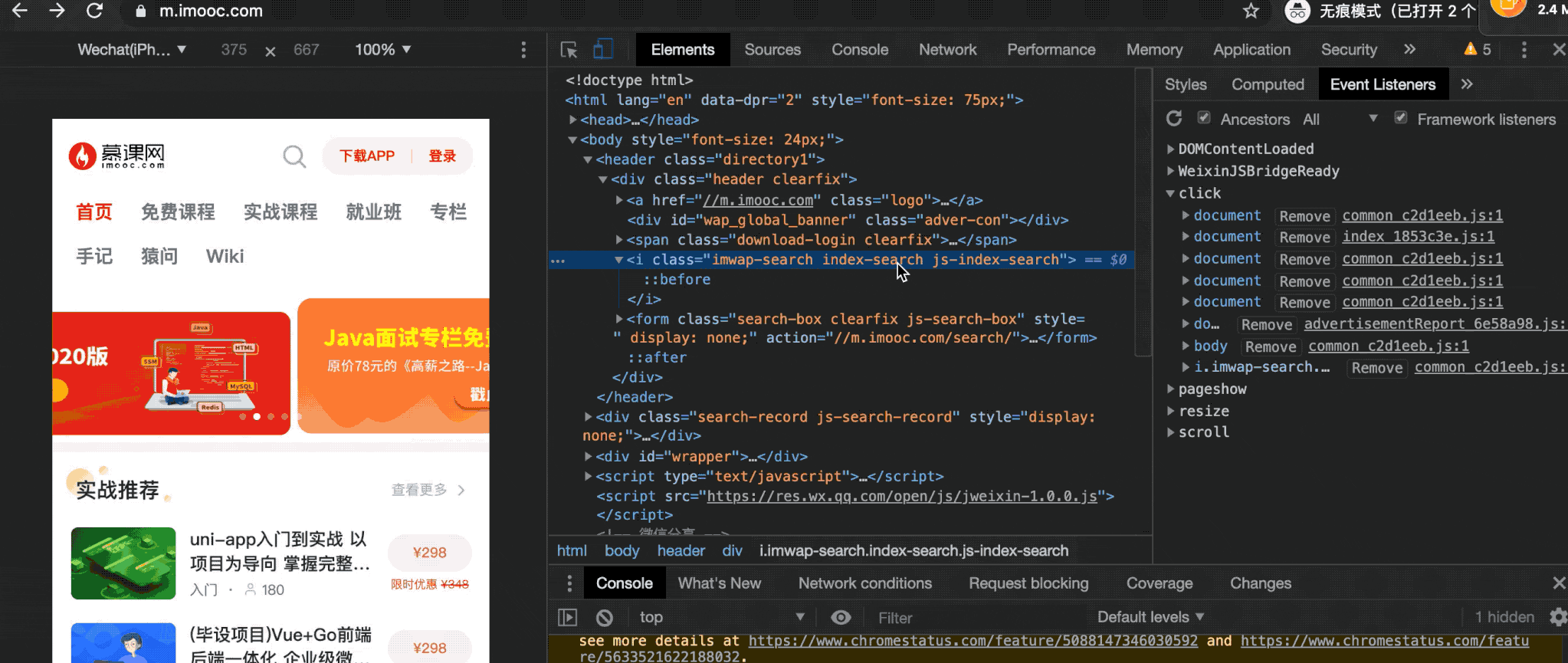Viewport: 1568px width, 663px height.
Task: Open the Application tab
Action: (x=1252, y=50)
